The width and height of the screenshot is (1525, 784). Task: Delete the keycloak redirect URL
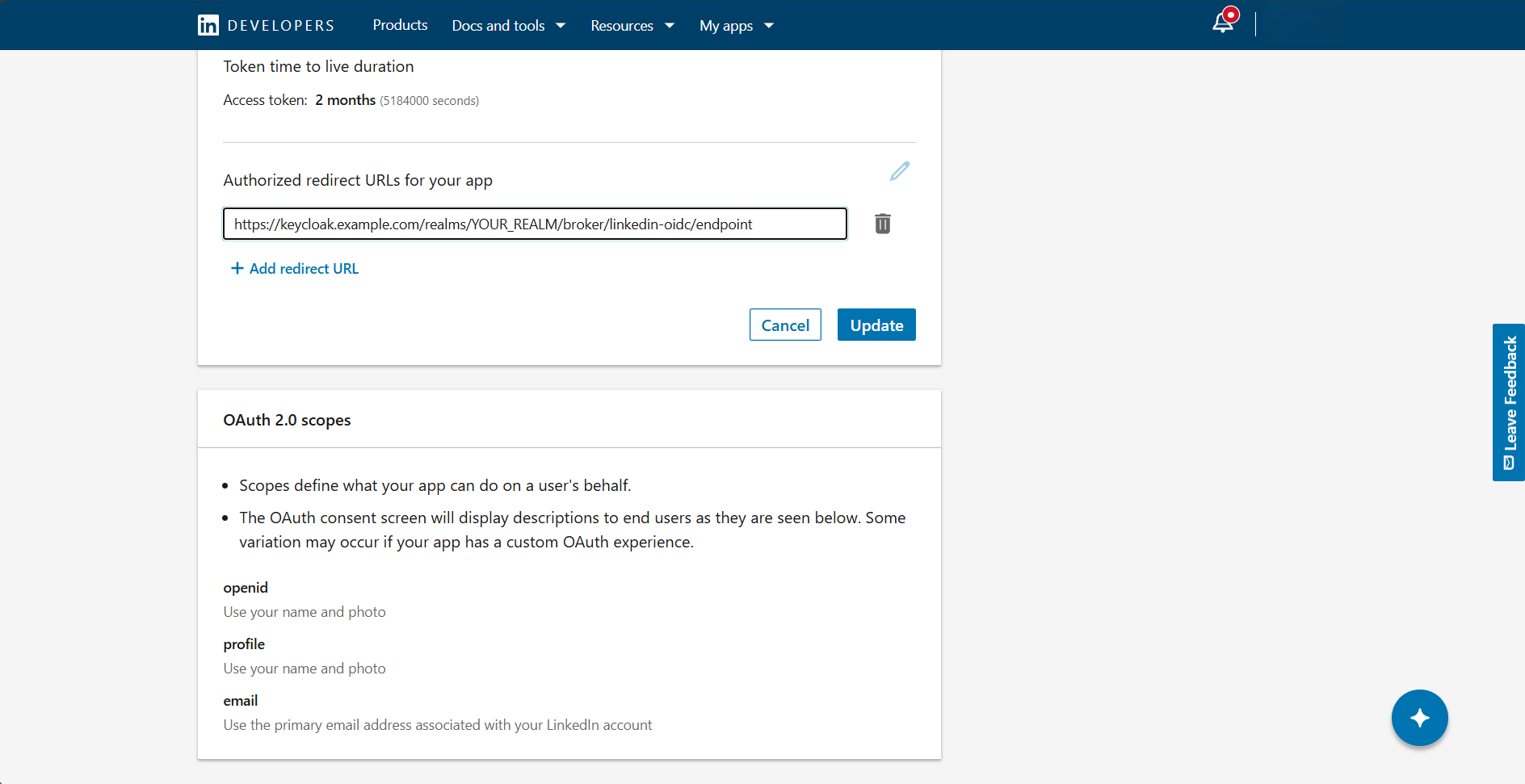point(883,224)
